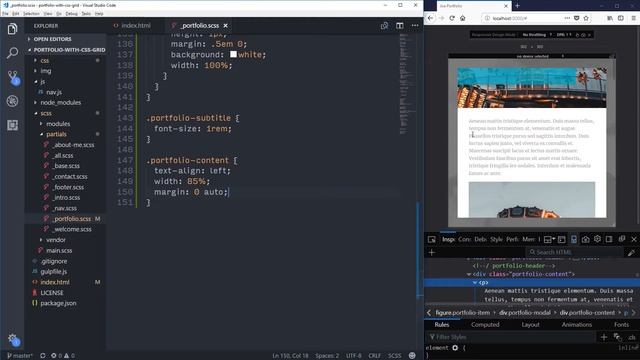Open the VS Code Manage gear menu
Viewport: 640px width, 360px height.
tap(13, 339)
